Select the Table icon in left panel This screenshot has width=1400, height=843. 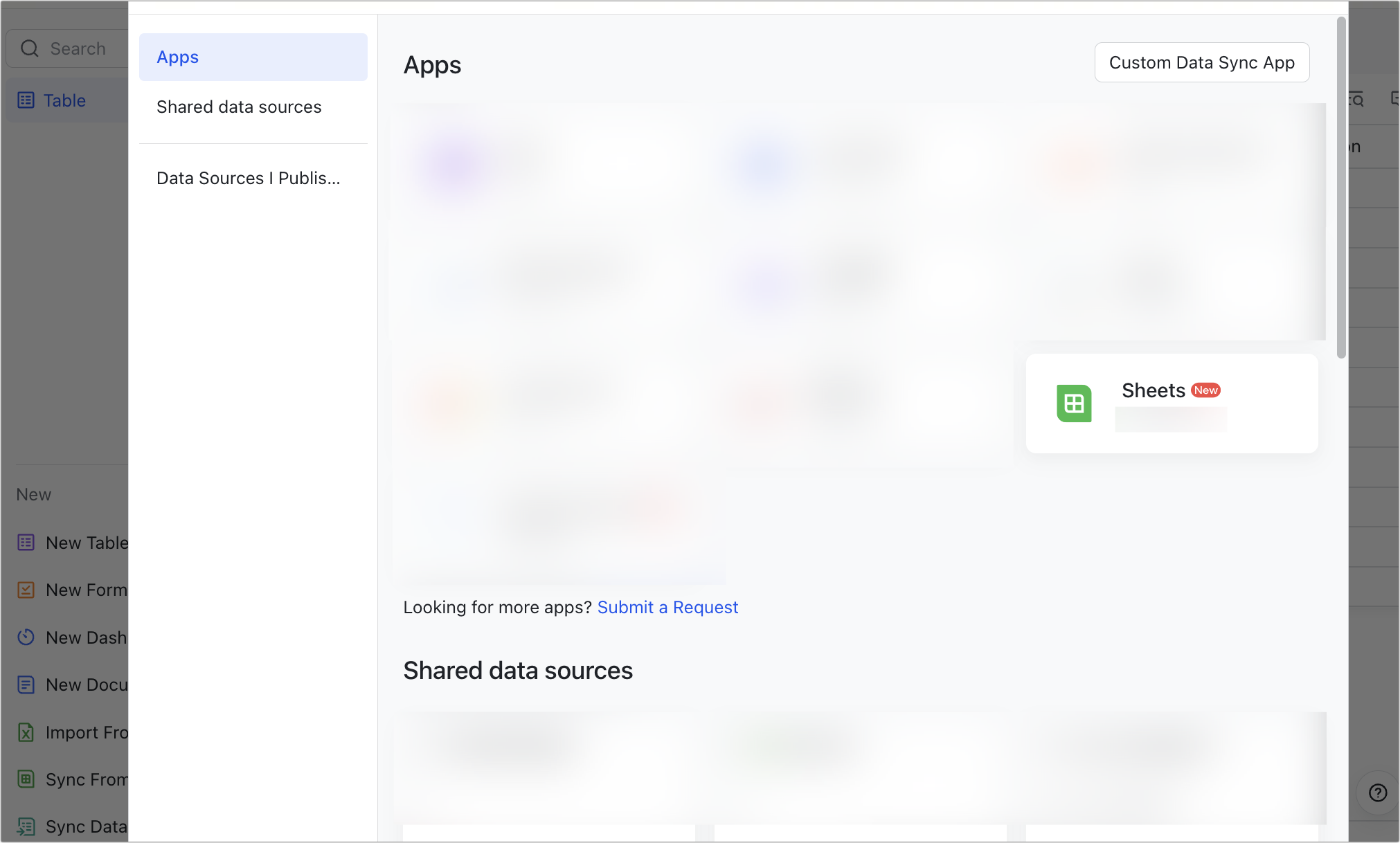(x=26, y=100)
